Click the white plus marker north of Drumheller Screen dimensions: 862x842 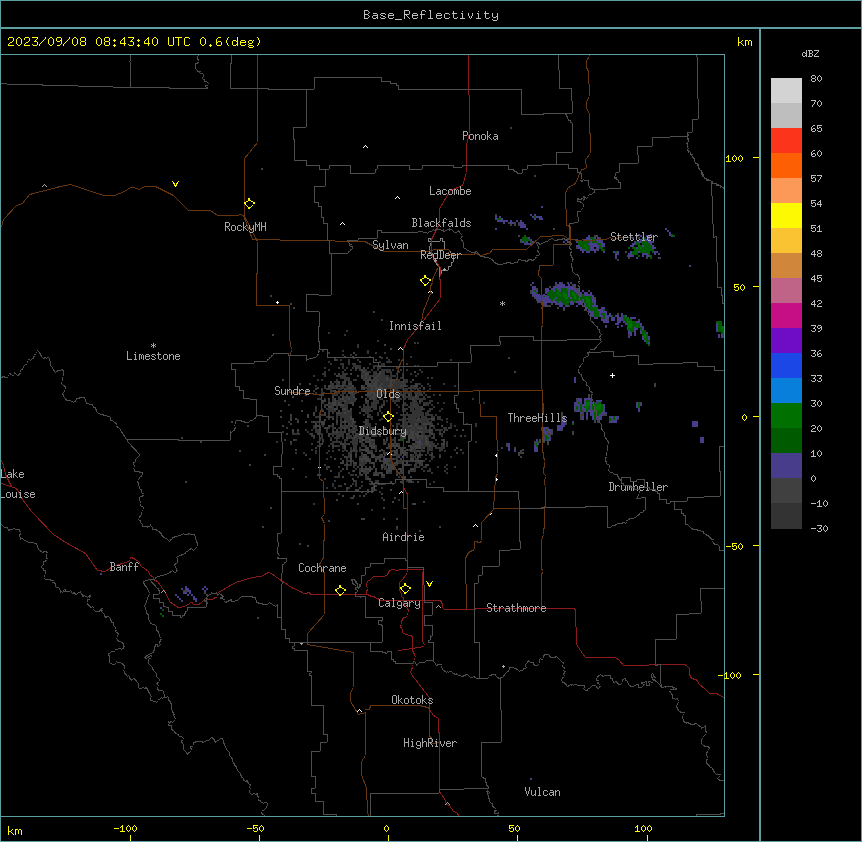pos(612,375)
